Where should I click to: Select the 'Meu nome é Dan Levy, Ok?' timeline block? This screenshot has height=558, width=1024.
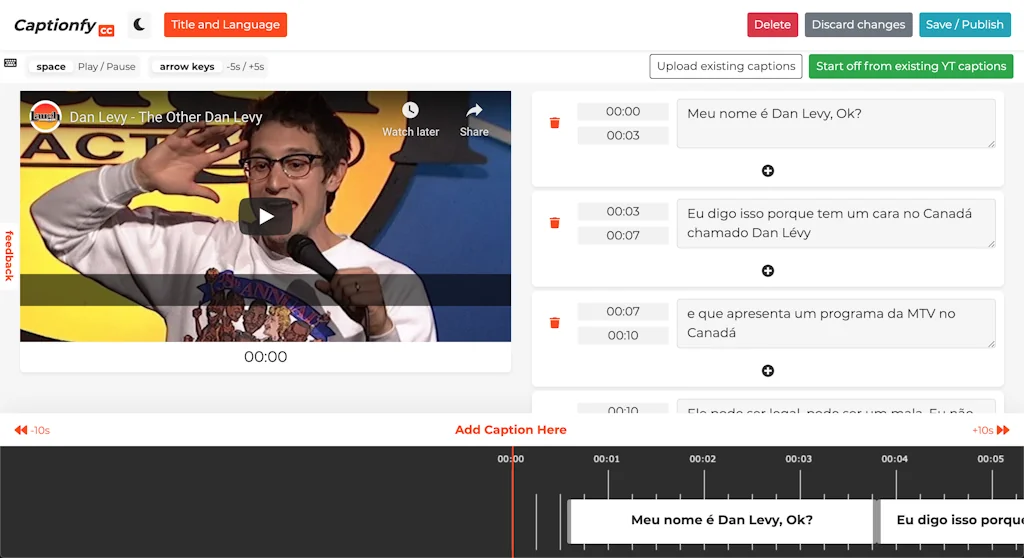[722, 521]
